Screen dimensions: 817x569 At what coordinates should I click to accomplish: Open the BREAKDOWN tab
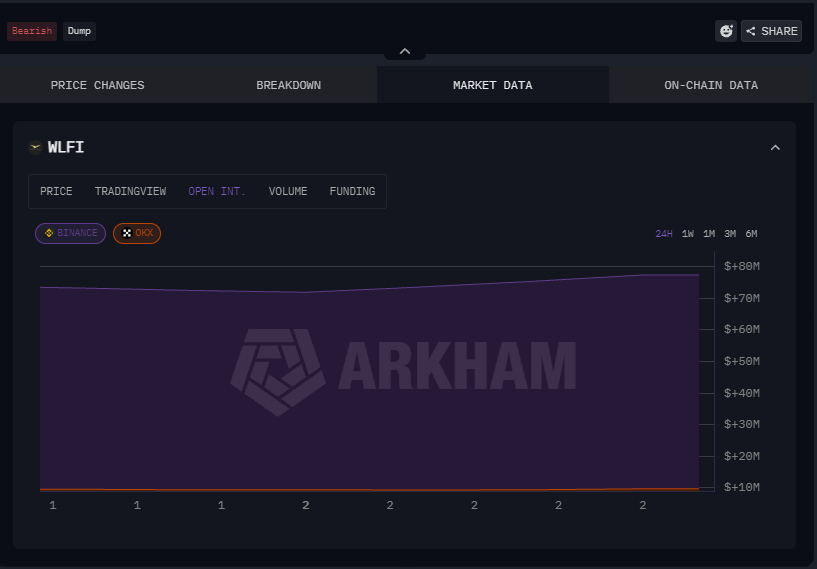(x=288, y=85)
